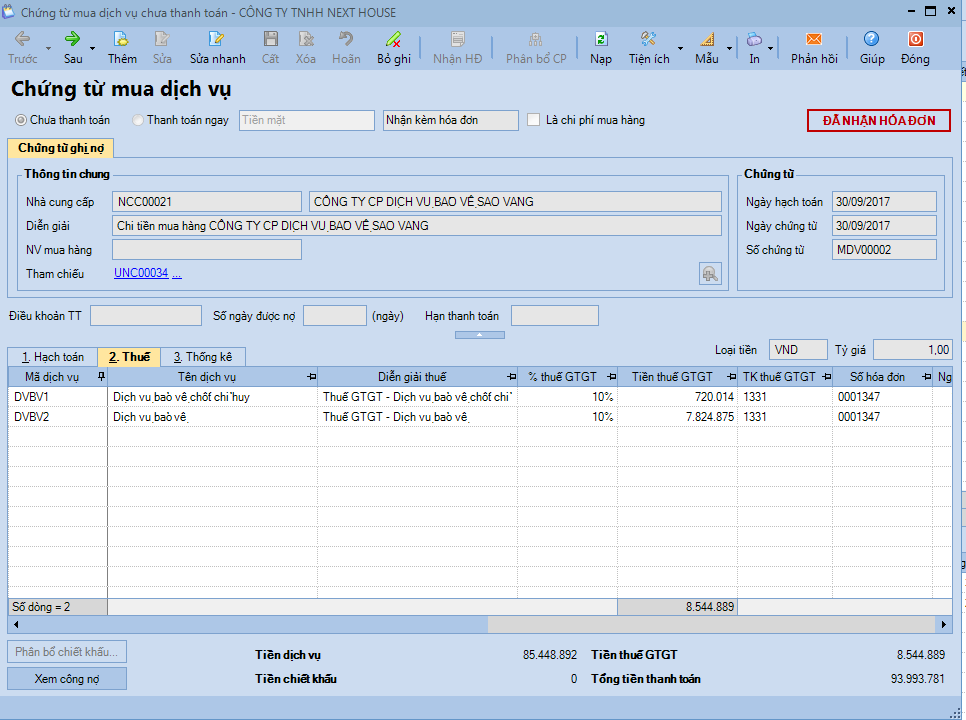Click the Xem công nợ button

point(67,679)
